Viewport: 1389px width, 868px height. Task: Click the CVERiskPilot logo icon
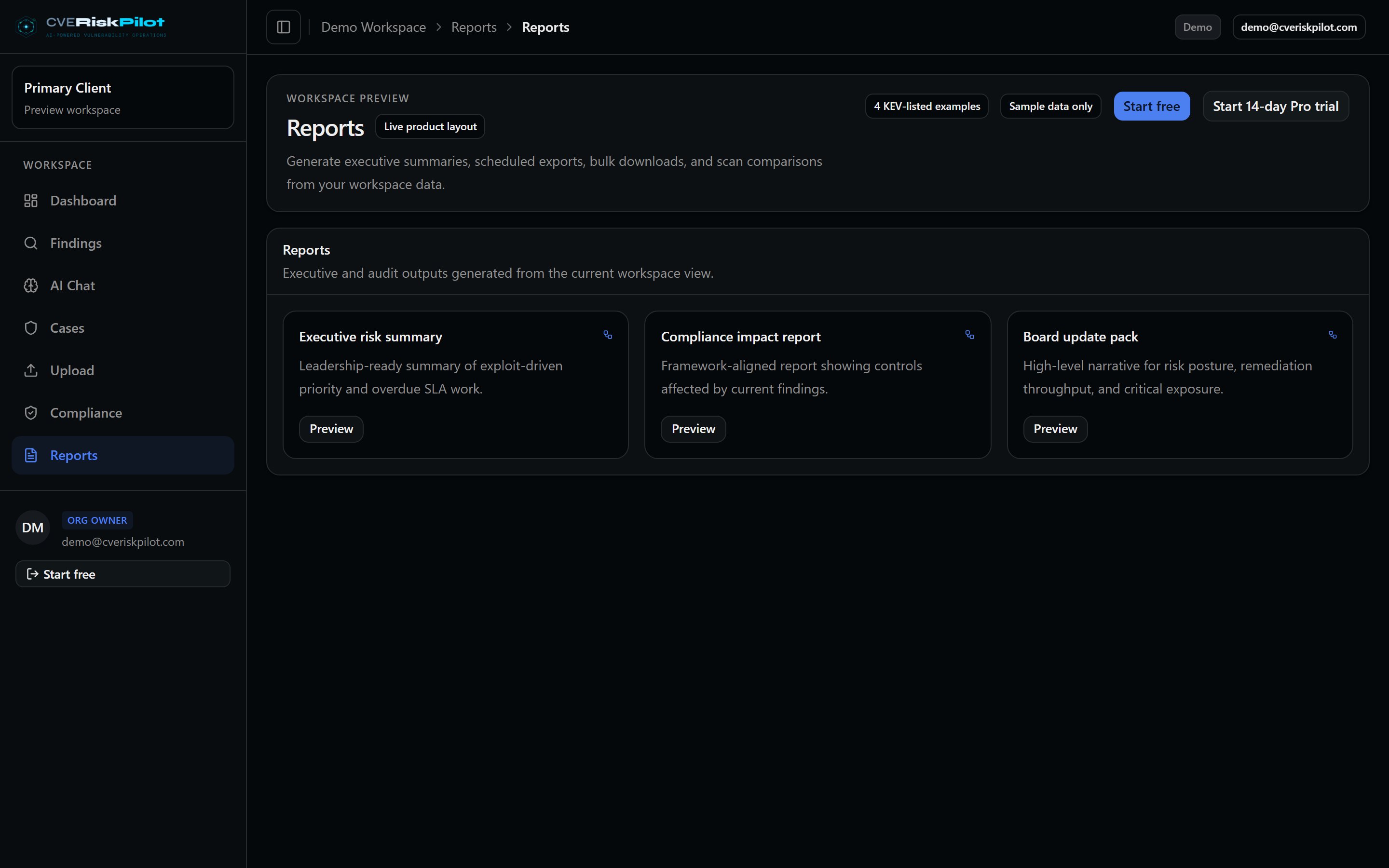click(26, 27)
